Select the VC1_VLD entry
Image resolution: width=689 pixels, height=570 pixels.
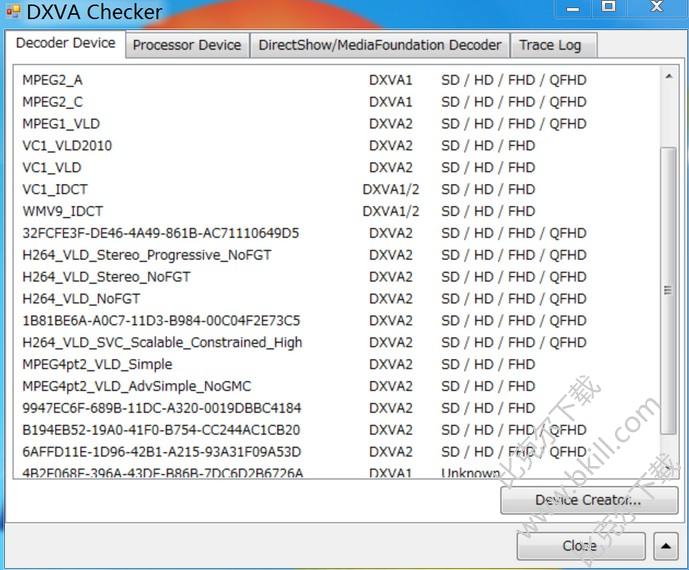tap(337, 167)
